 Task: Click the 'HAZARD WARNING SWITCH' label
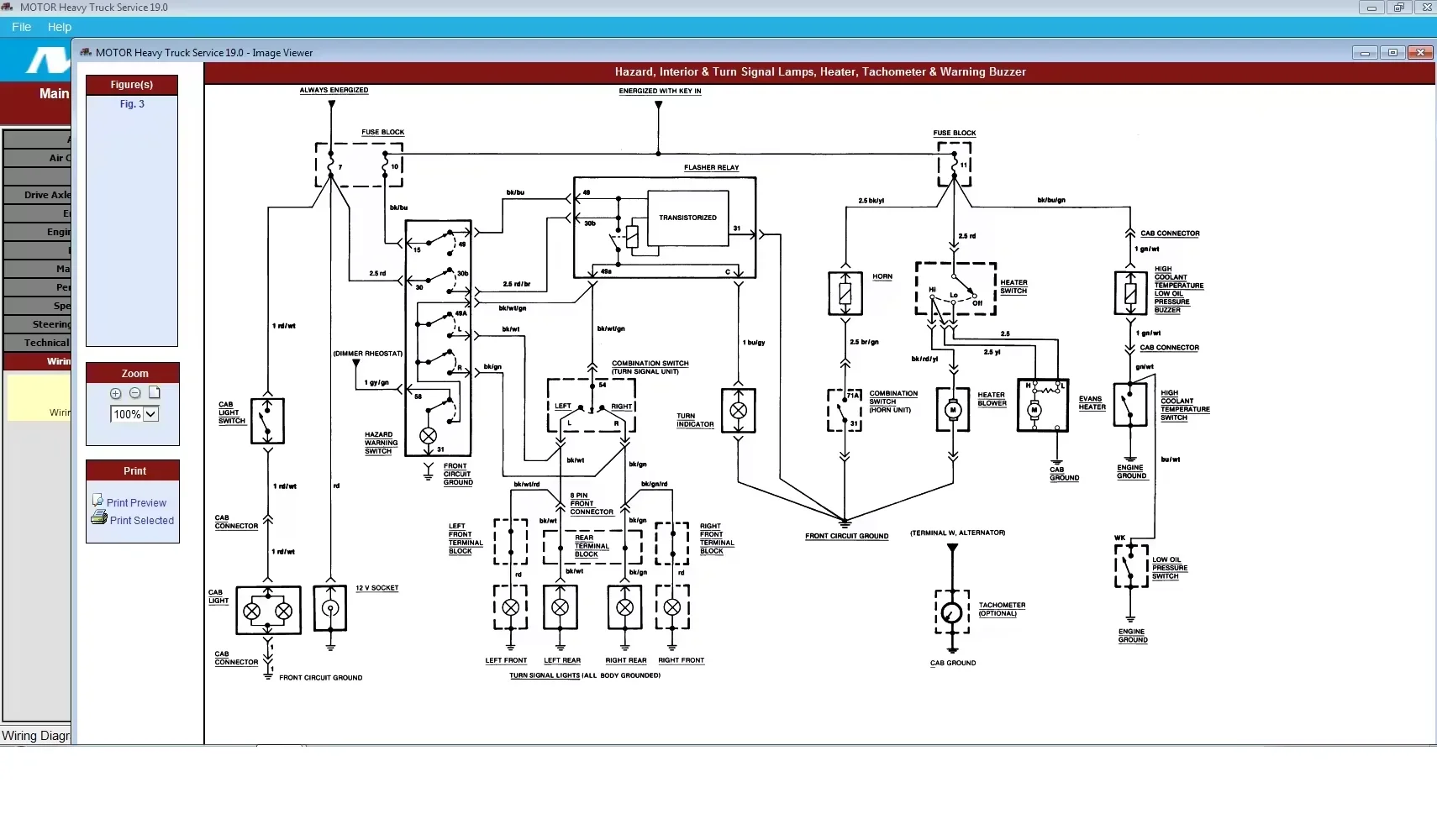click(381, 443)
